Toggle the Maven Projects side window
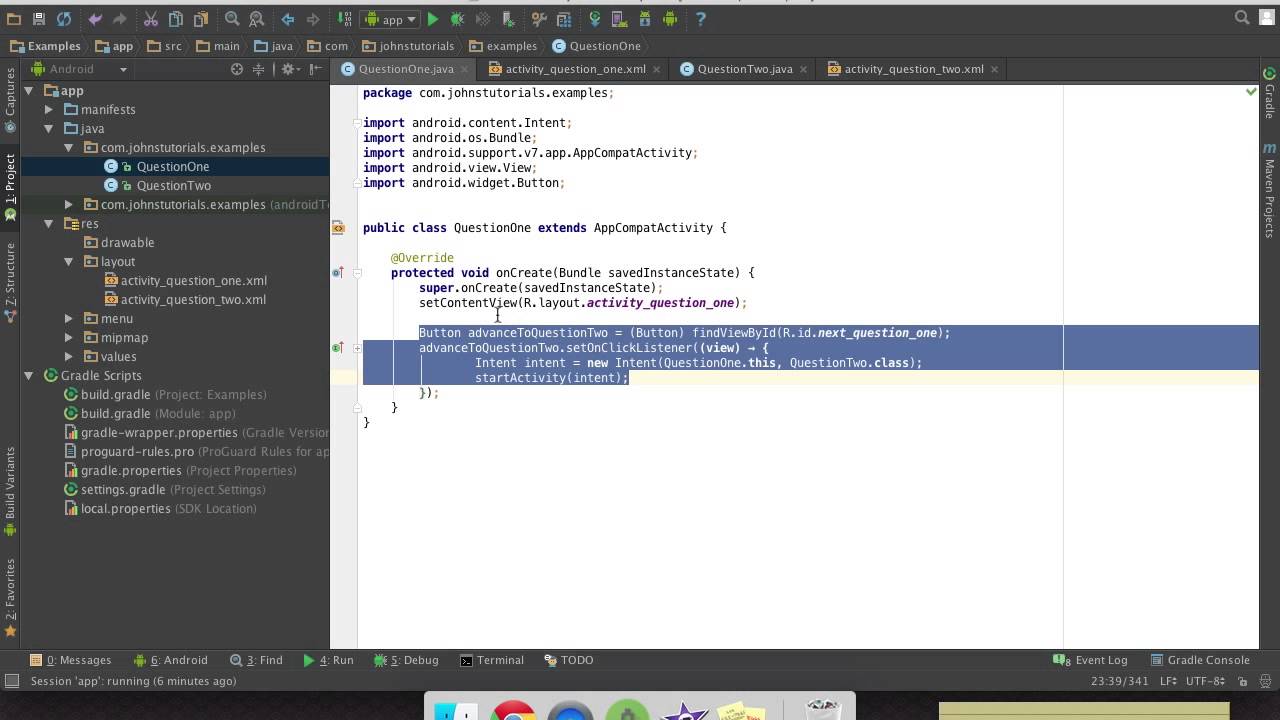 [1270, 190]
